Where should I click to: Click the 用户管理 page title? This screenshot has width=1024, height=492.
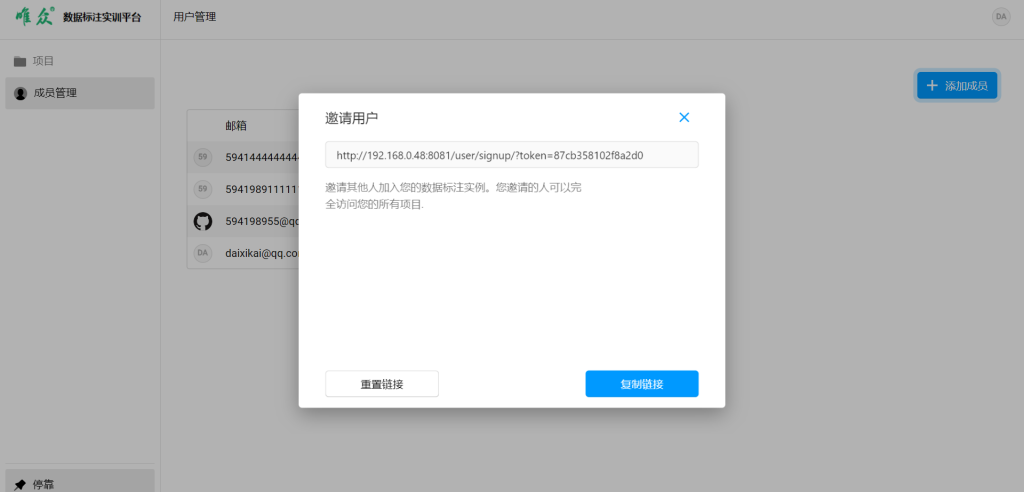(x=194, y=17)
